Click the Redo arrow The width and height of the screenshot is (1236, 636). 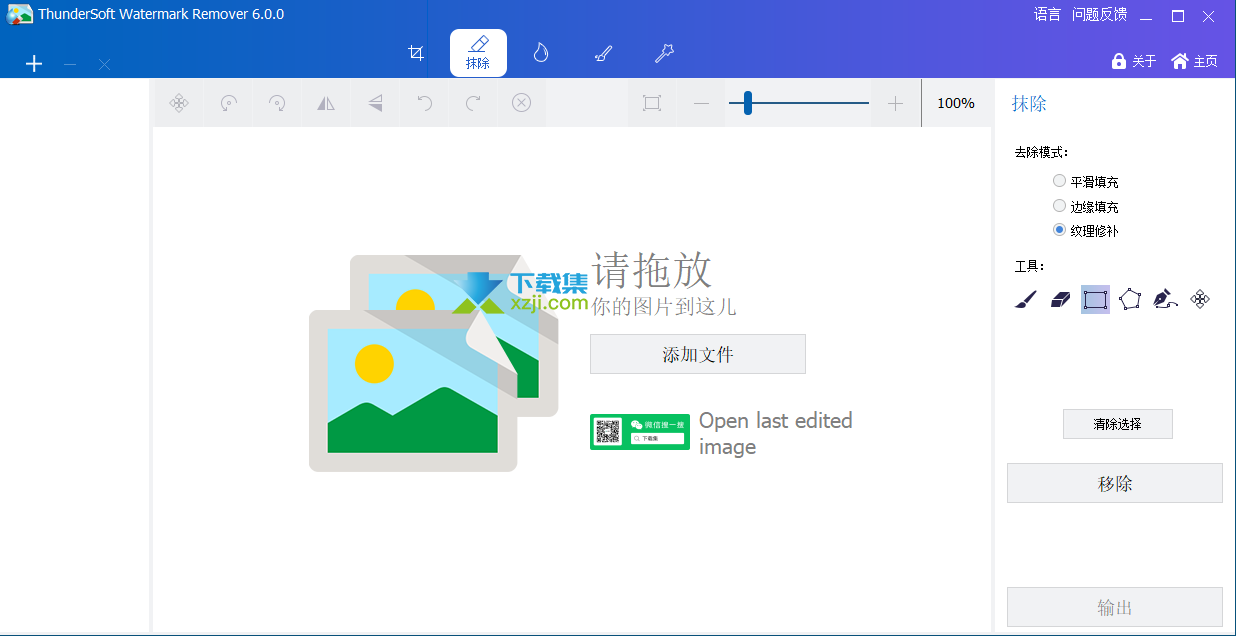pos(473,103)
